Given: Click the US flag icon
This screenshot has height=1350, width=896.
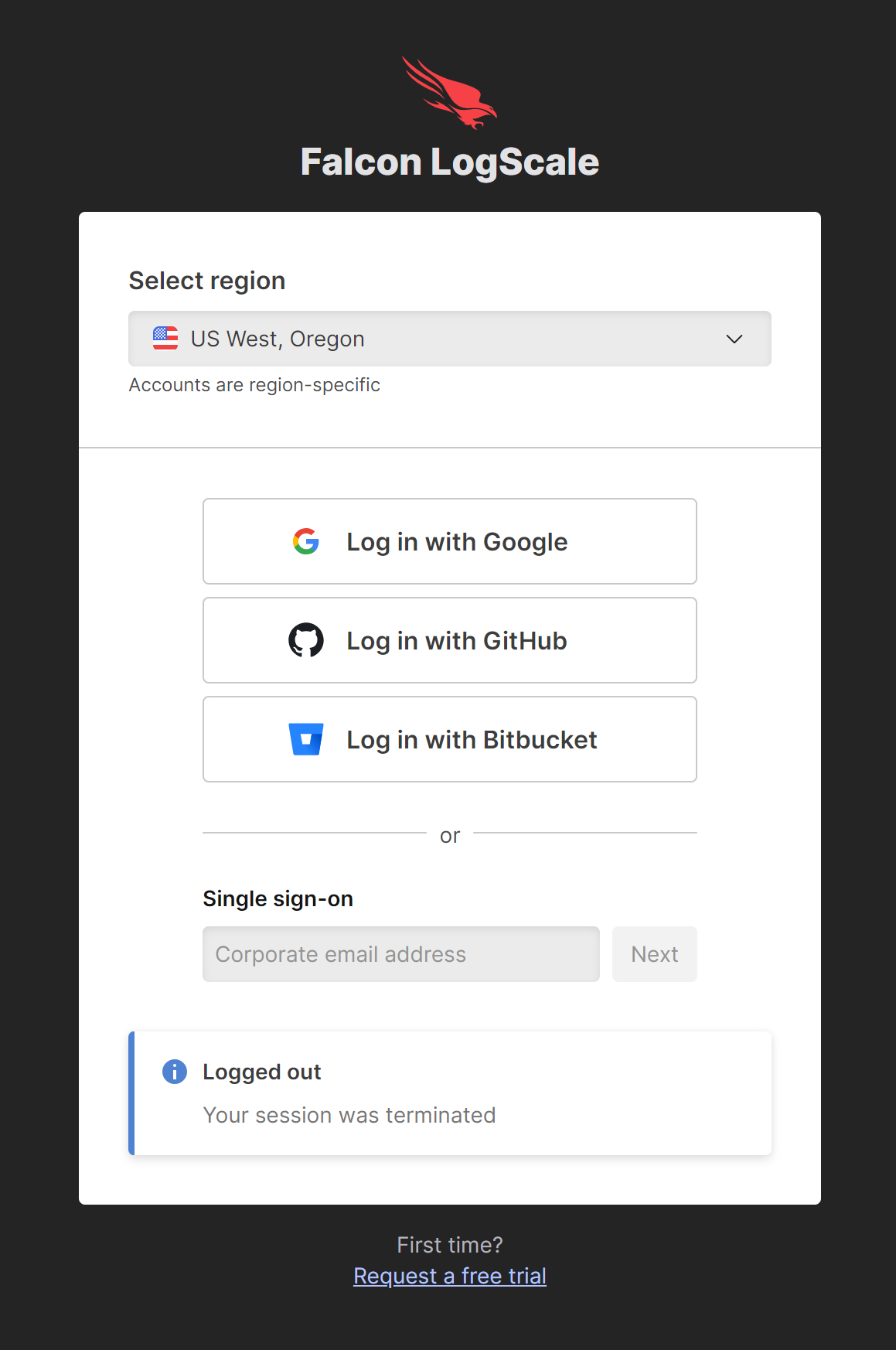Looking at the screenshot, I should (165, 339).
